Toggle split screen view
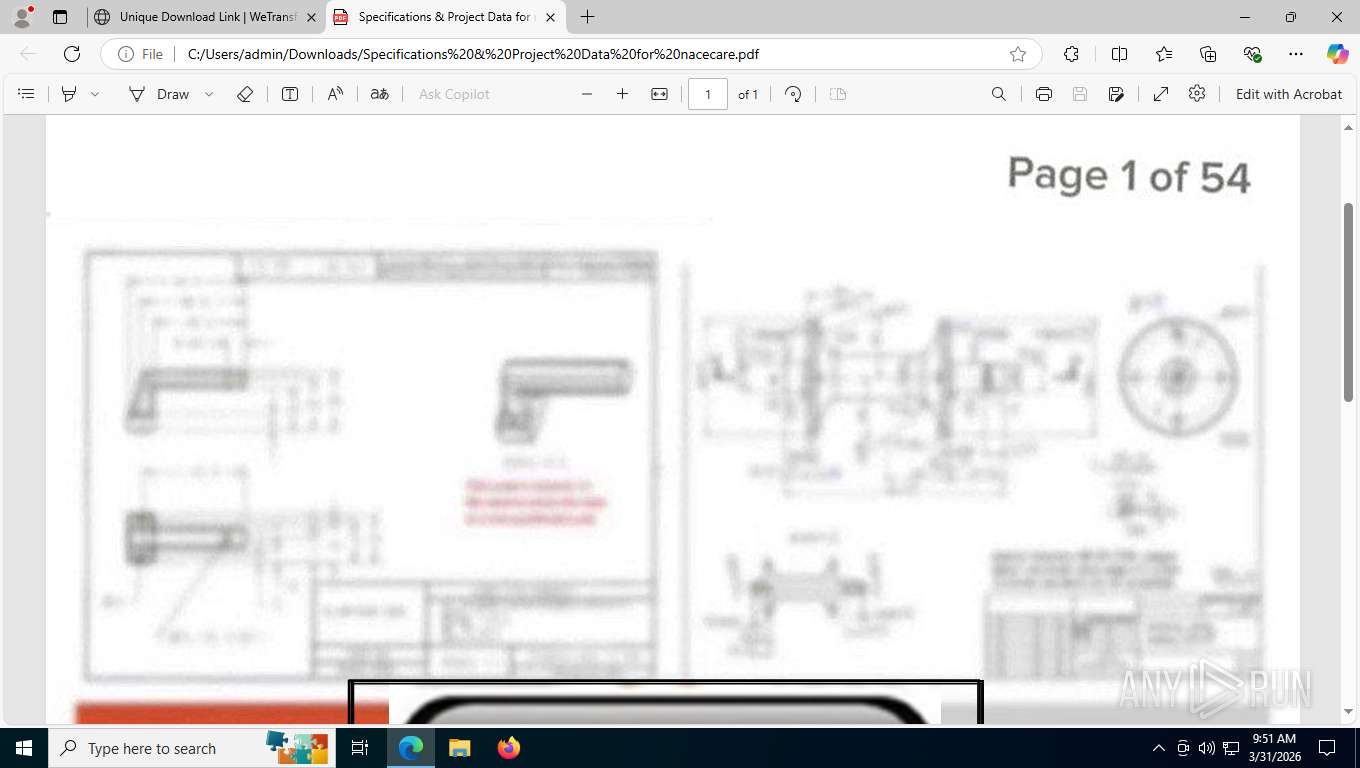This screenshot has width=1360, height=768. click(x=1120, y=54)
